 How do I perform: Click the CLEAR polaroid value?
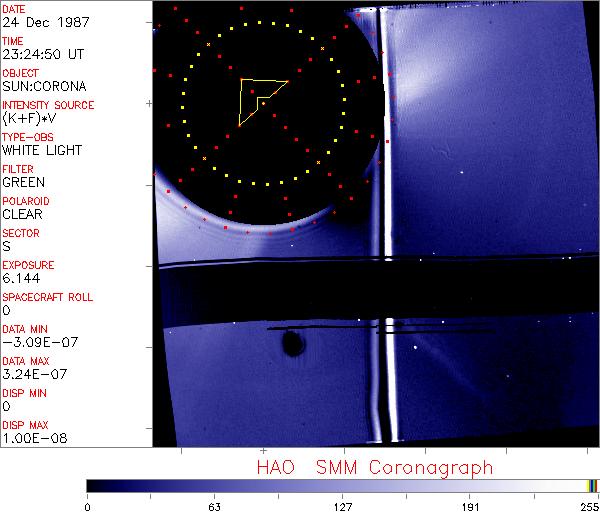click(x=22, y=214)
